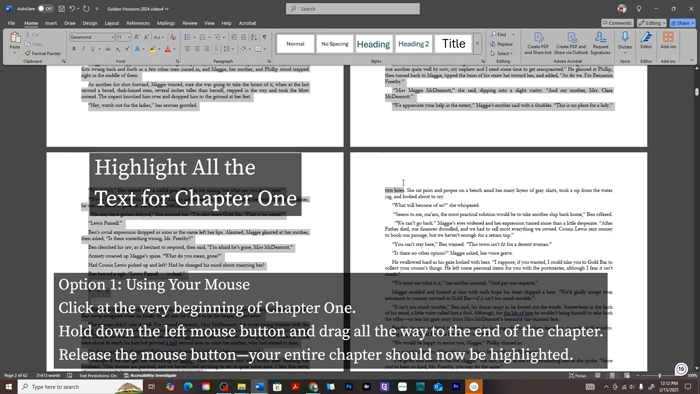Switch to the References tab
700x394 pixels.
point(138,23)
